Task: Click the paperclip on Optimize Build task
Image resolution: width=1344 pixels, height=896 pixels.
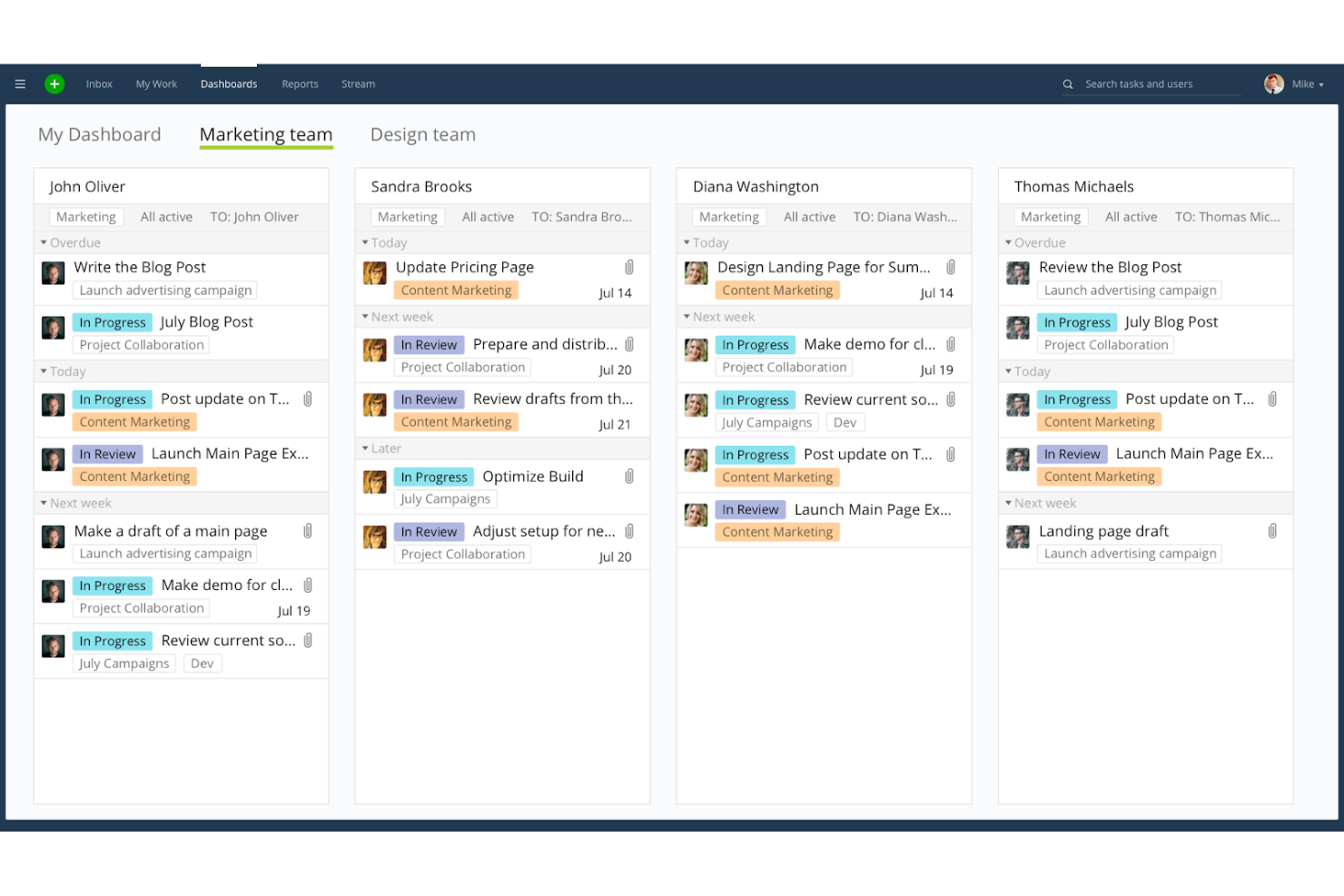Action: pos(630,476)
